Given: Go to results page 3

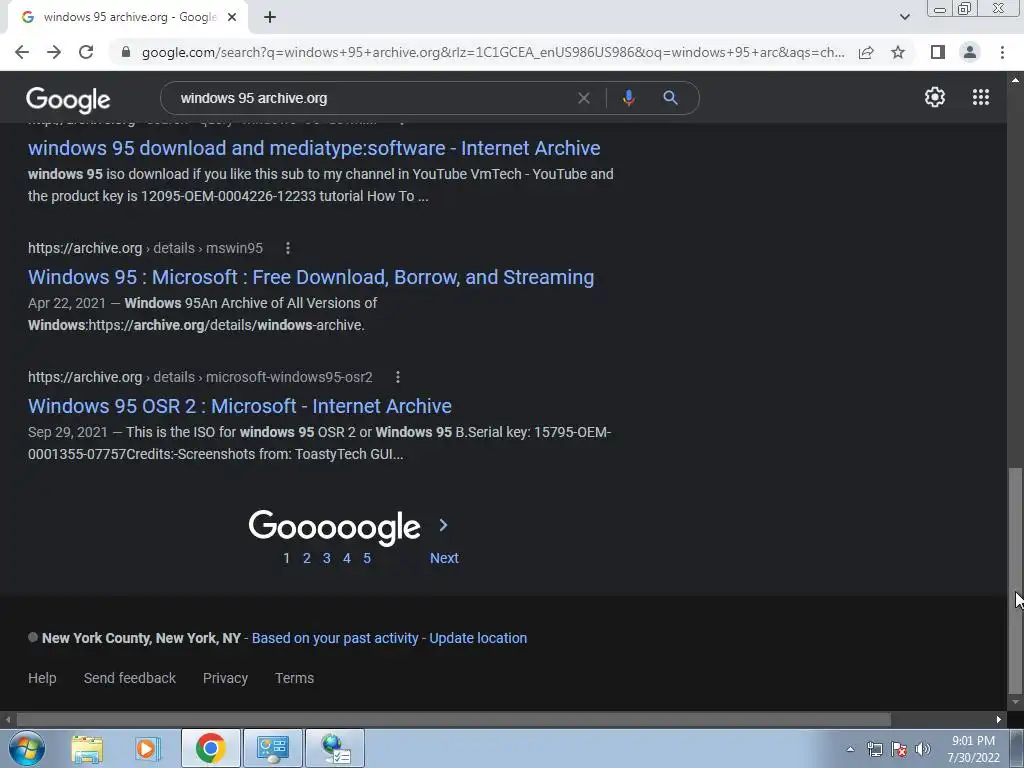Looking at the screenshot, I should tap(327, 558).
